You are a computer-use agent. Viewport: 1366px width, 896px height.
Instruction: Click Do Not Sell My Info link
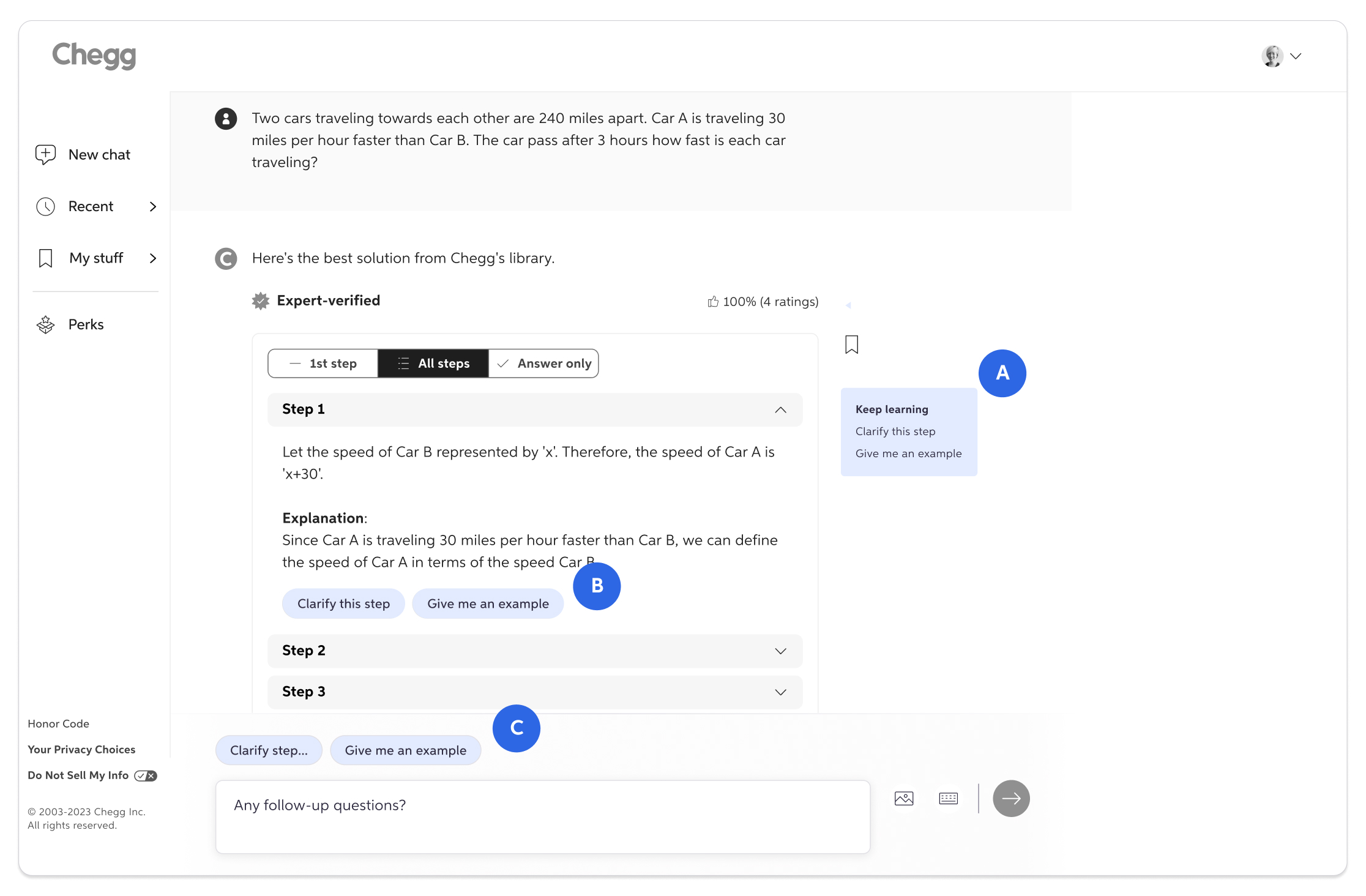coord(78,775)
